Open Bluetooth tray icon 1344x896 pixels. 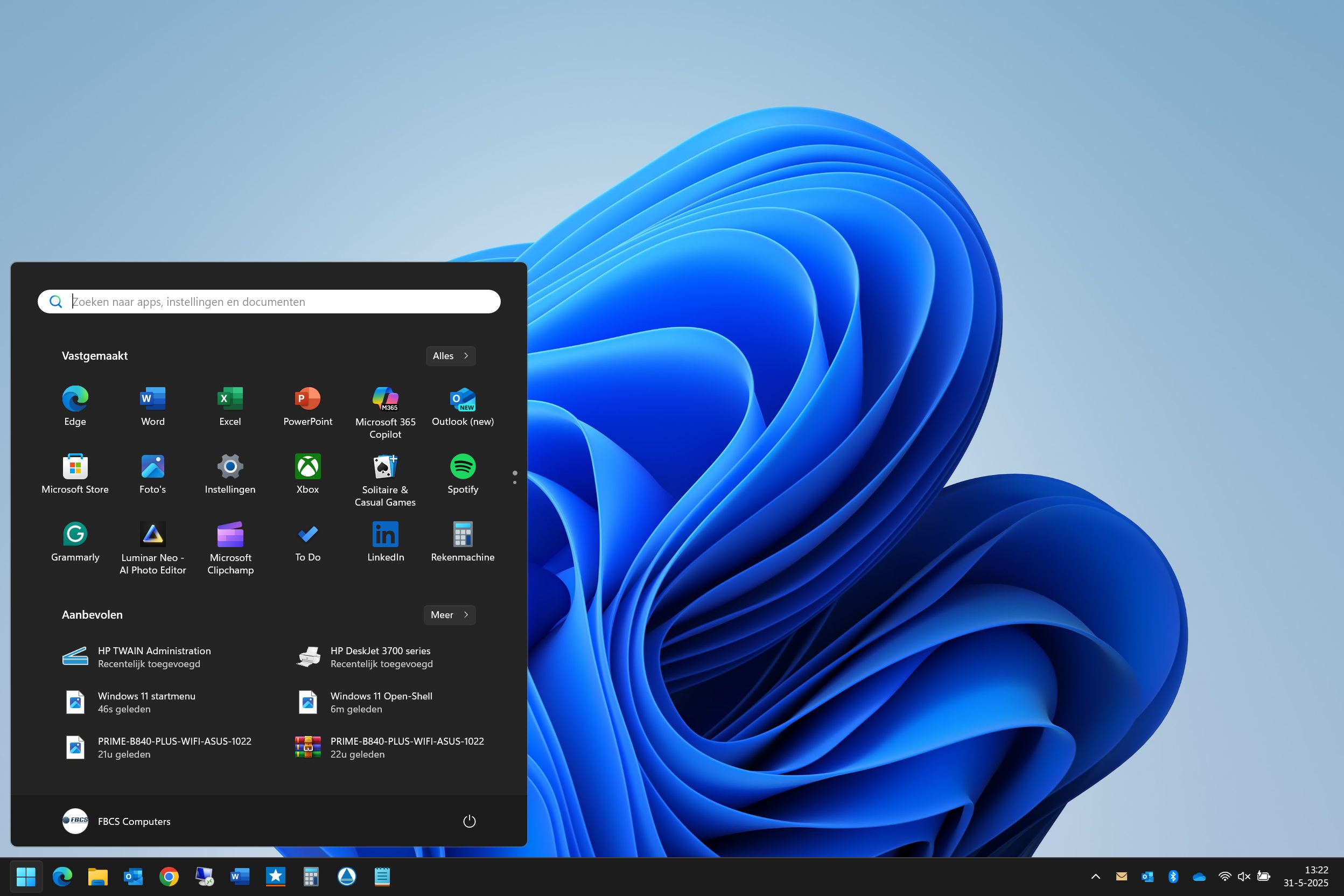1173,876
